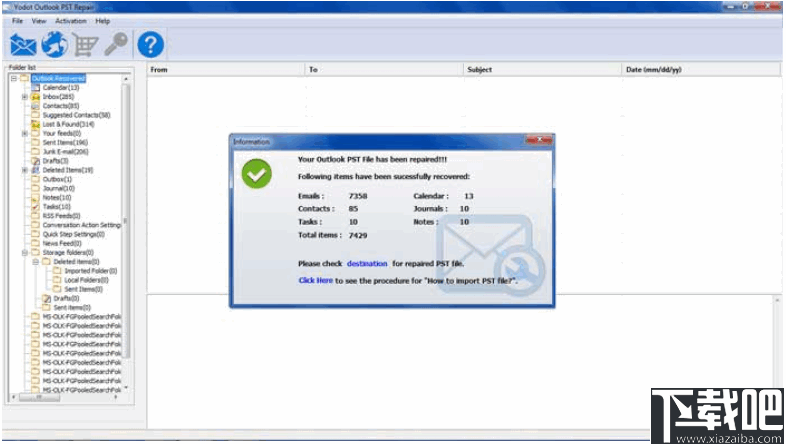Select the RSS Feeds(0) folder
This screenshot has height=444, width=786.
61,216
